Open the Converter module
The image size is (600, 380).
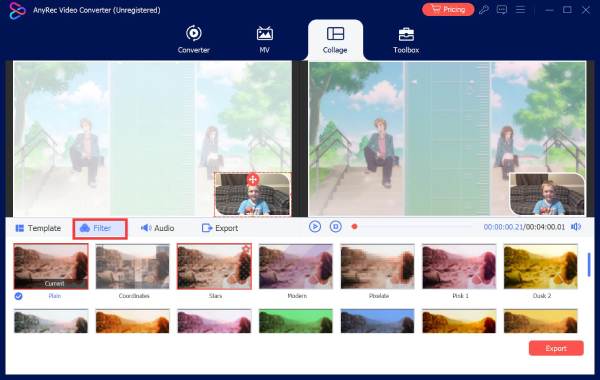[x=194, y=39]
